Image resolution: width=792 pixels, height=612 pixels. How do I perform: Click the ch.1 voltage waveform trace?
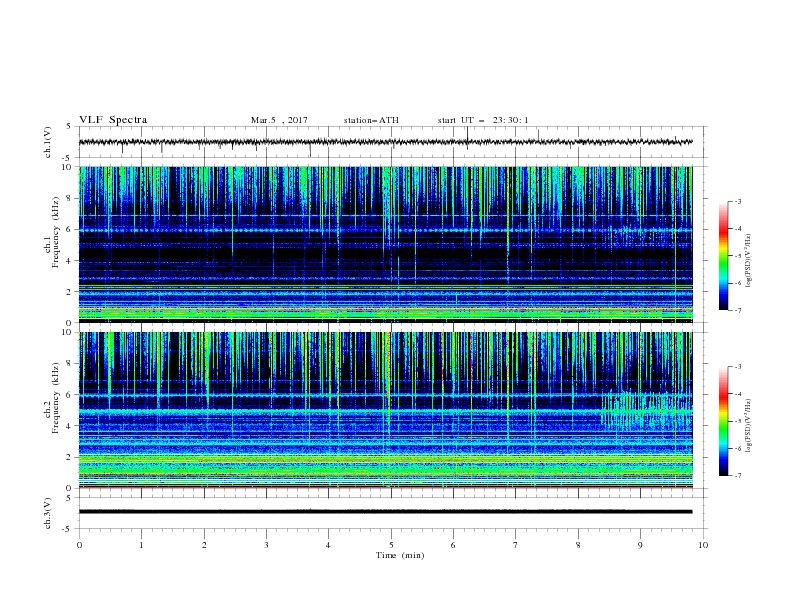tap(385, 142)
